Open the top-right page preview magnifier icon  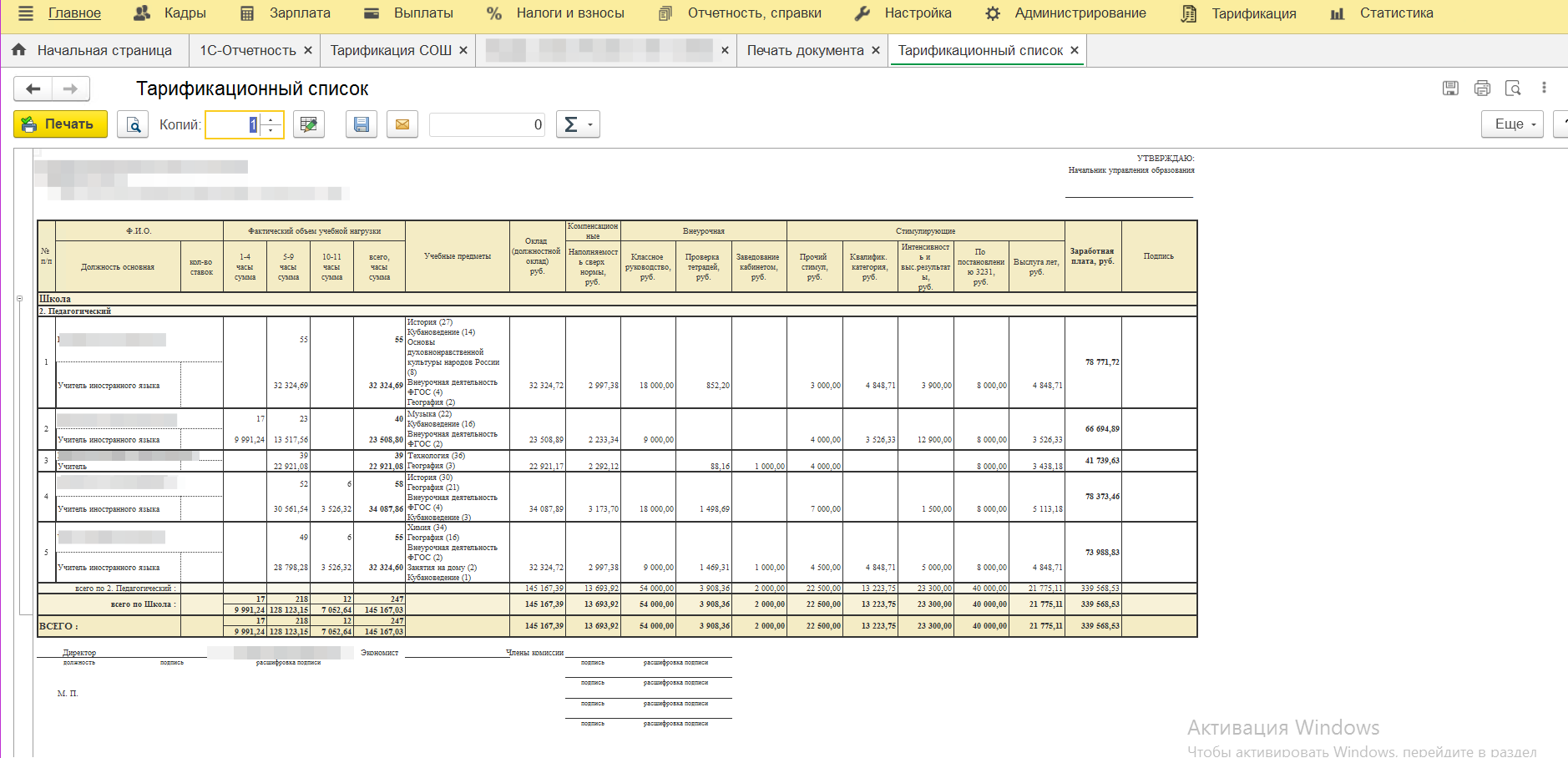[1513, 88]
